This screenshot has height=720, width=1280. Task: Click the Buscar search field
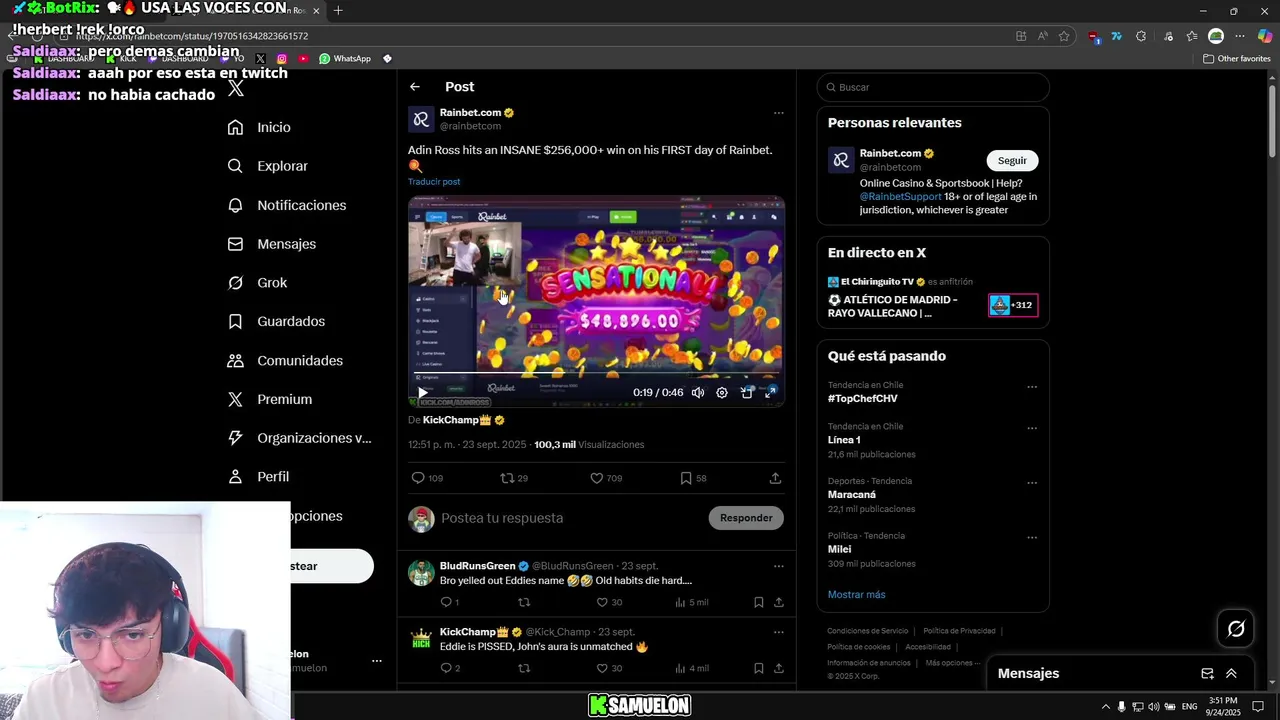[933, 87]
